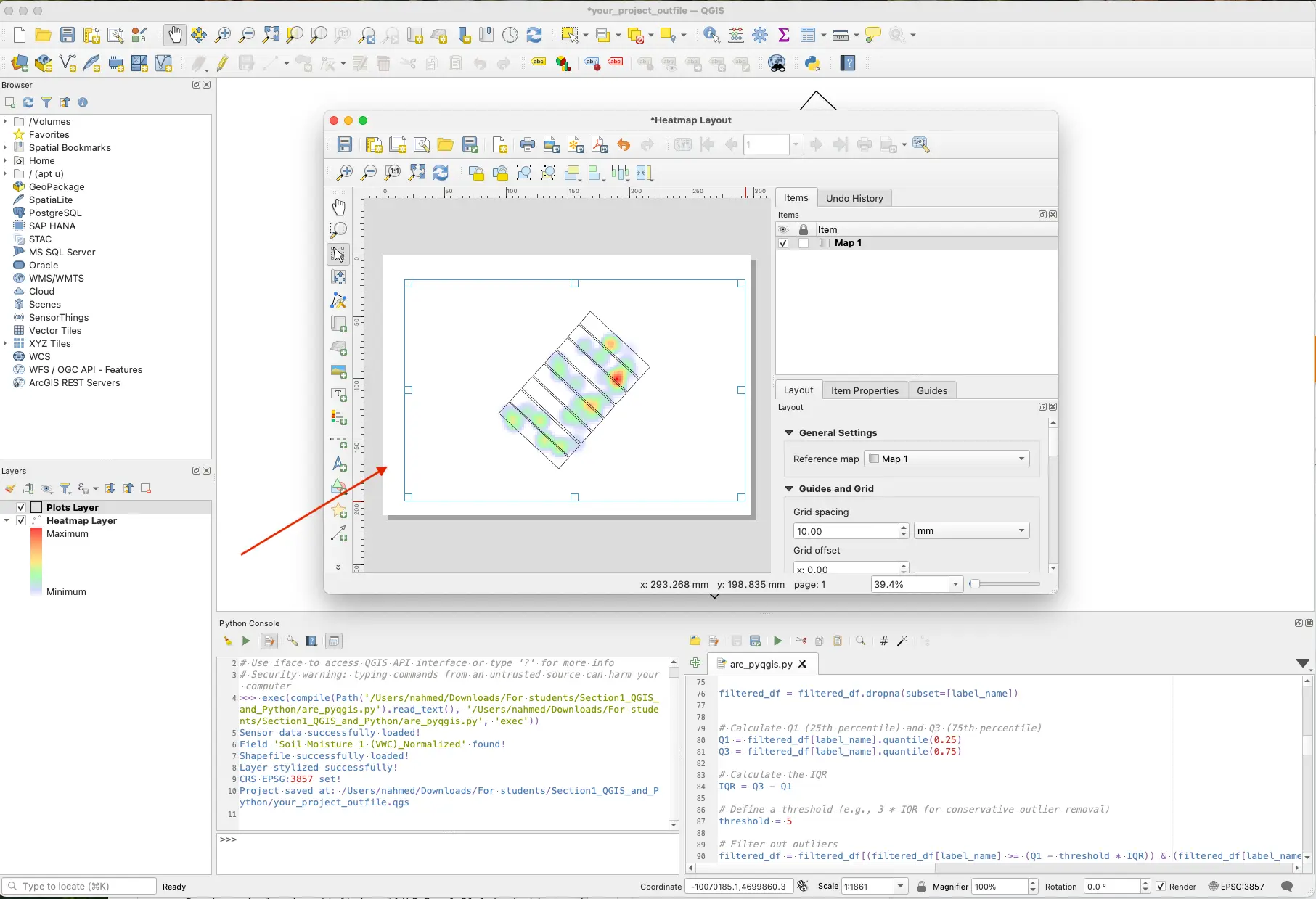Switch to the Items tab
The image size is (1316, 899).
pyautogui.click(x=796, y=198)
